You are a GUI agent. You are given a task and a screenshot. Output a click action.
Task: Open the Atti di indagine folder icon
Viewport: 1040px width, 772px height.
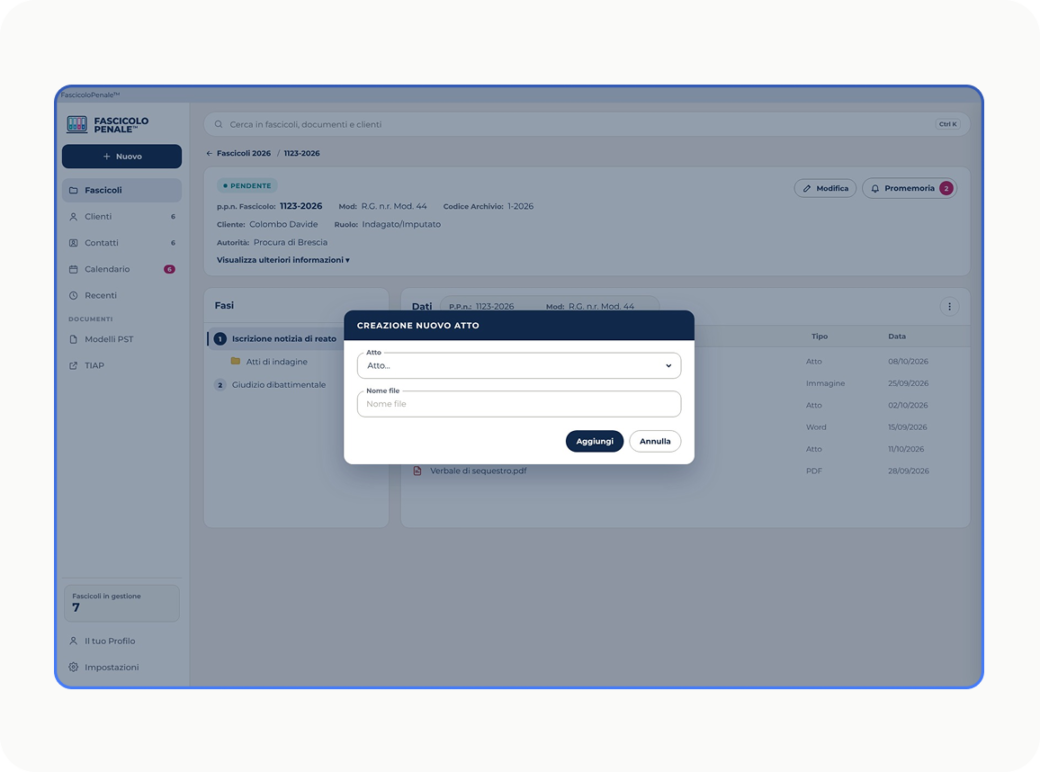[x=235, y=361]
